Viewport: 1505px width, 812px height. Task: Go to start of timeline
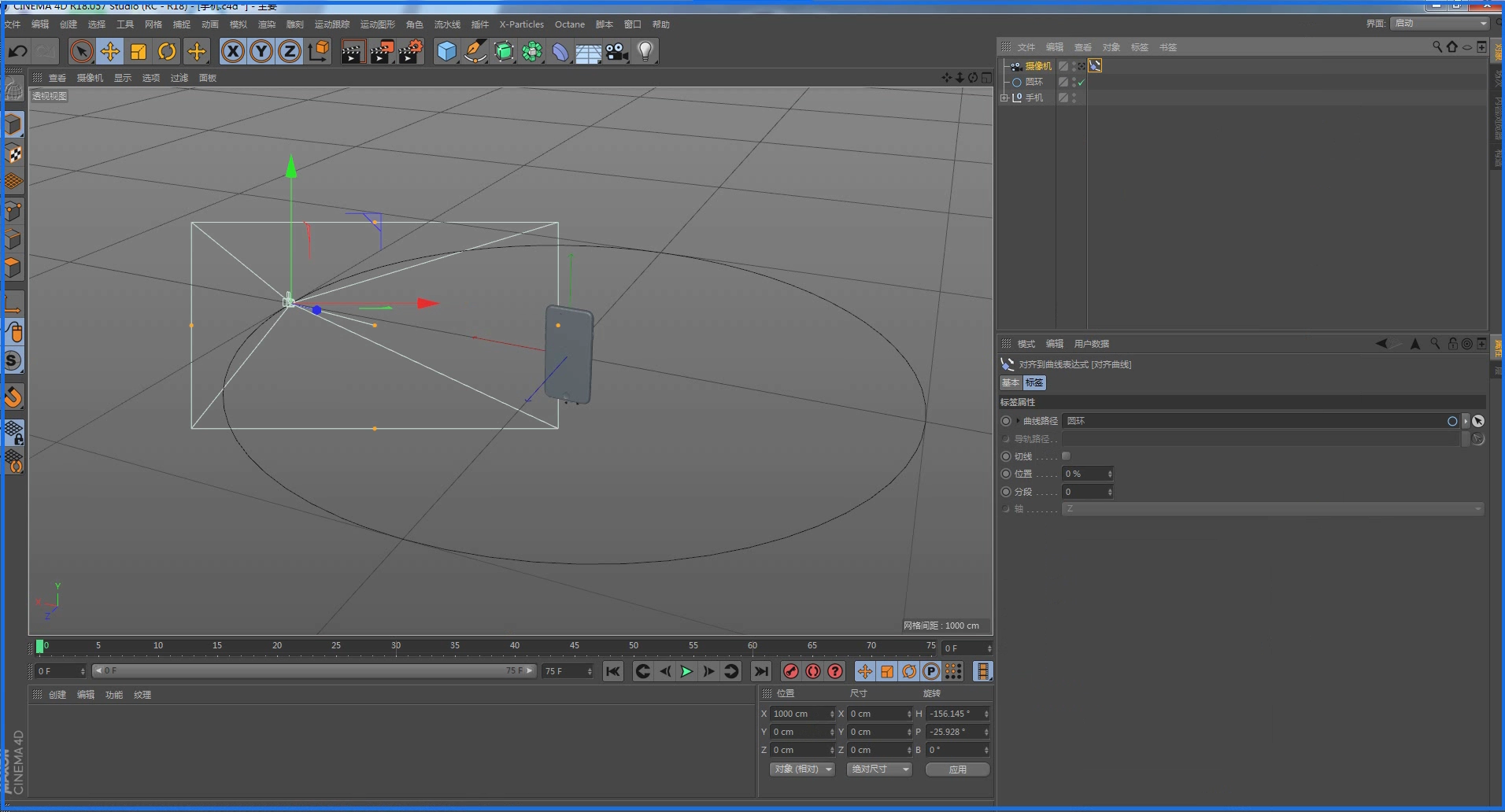click(x=613, y=671)
